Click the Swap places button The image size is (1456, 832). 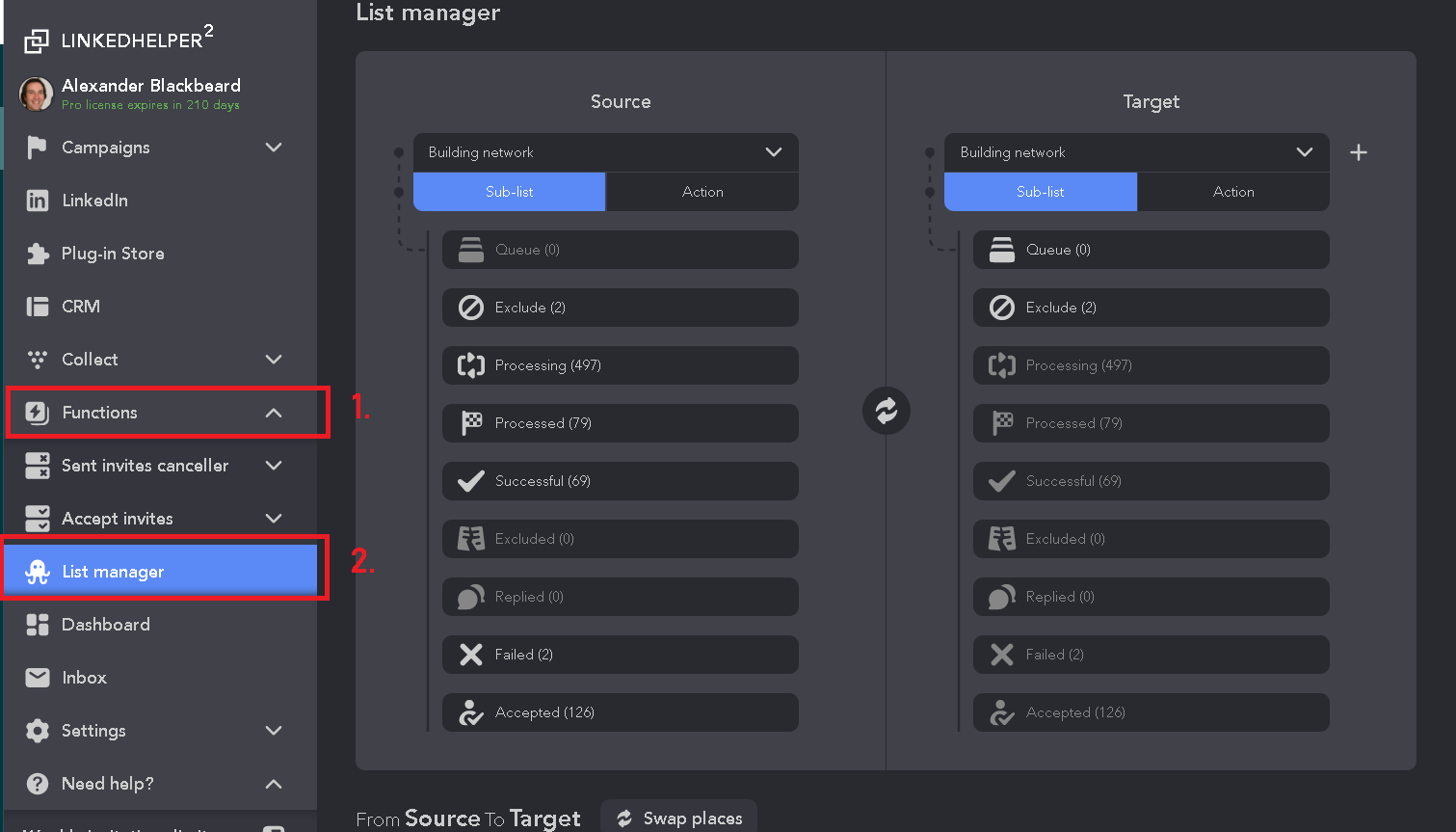point(679,818)
